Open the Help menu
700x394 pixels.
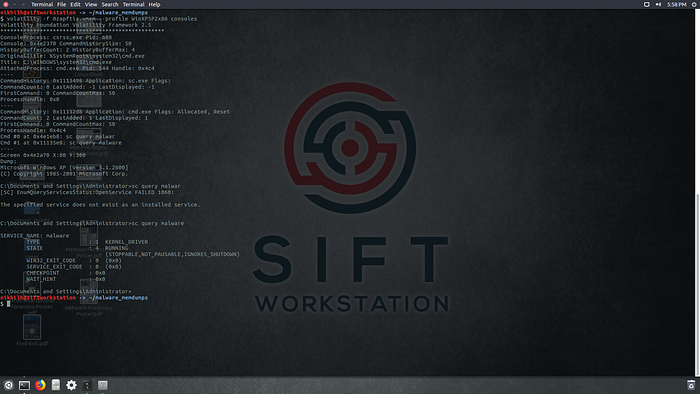click(154, 4)
